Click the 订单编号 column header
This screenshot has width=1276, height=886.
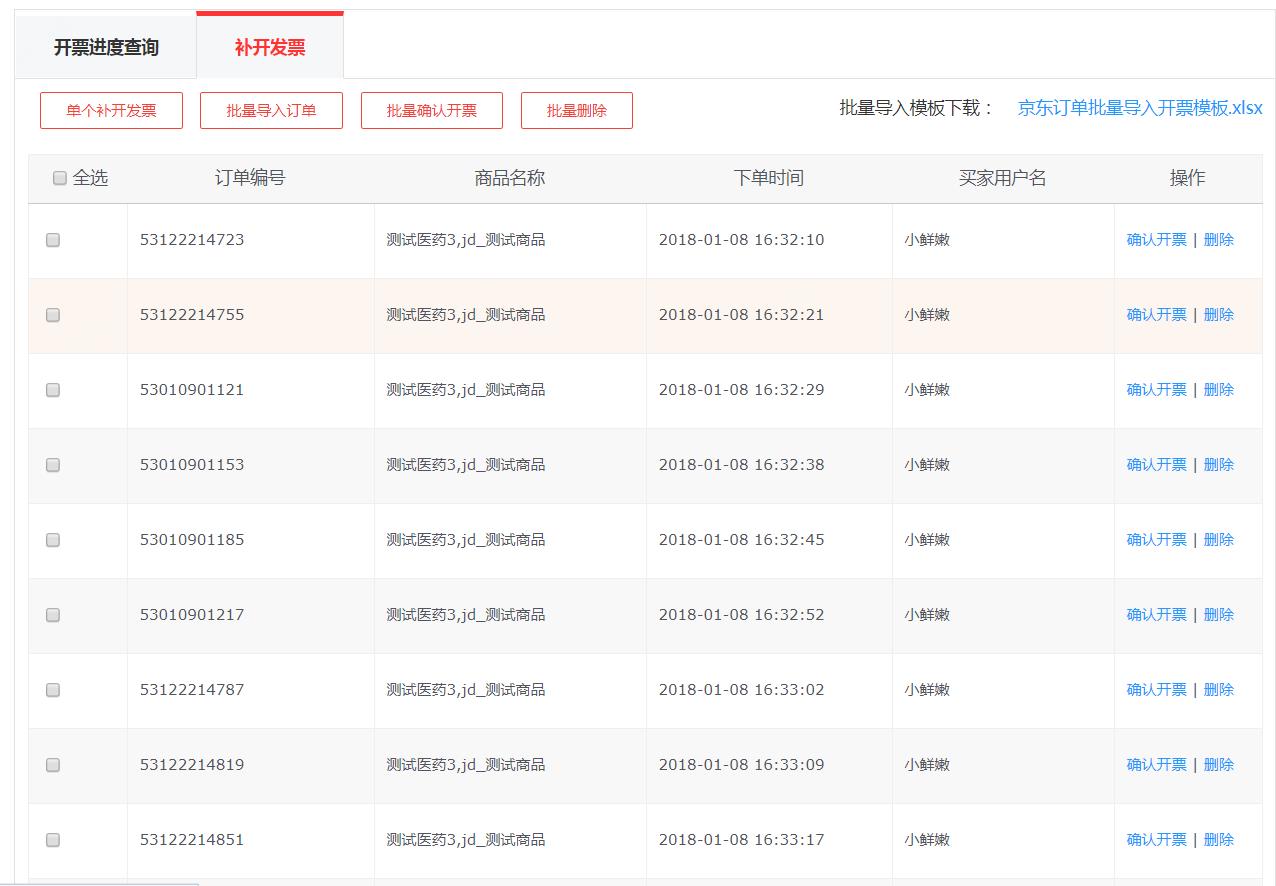[250, 178]
